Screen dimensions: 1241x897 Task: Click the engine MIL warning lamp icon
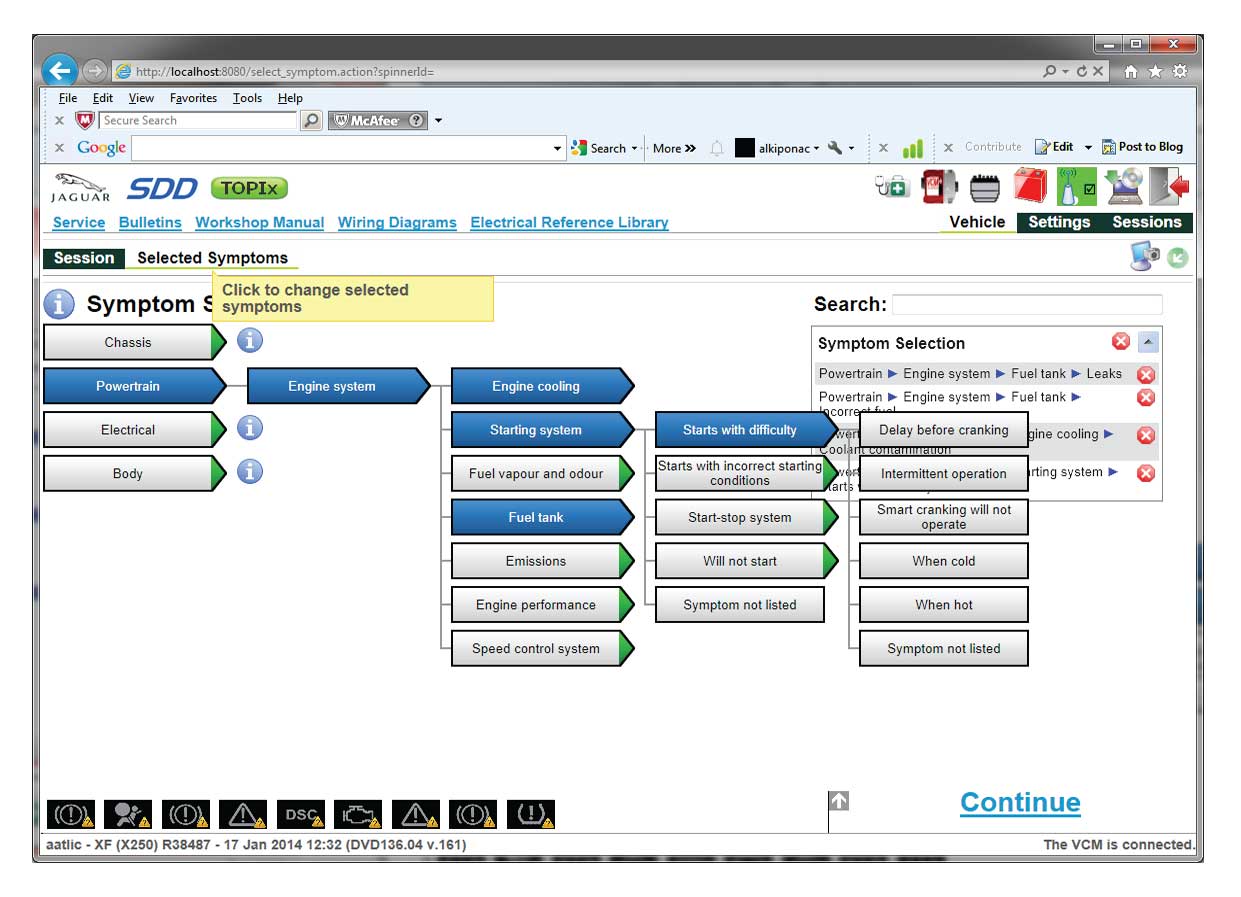coord(358,814)
